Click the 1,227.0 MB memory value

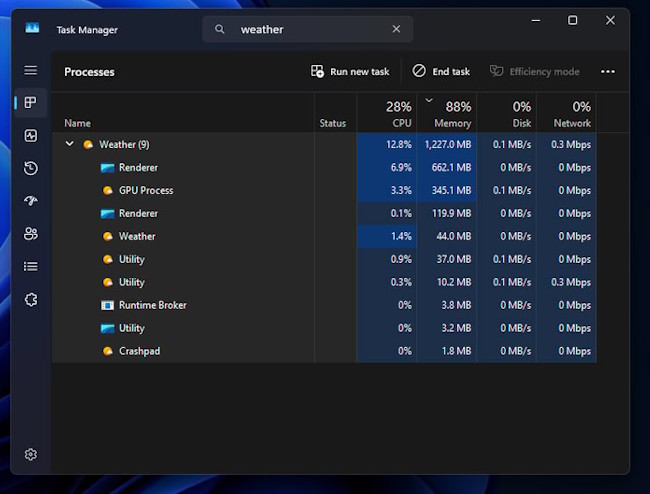pos(448,145)
